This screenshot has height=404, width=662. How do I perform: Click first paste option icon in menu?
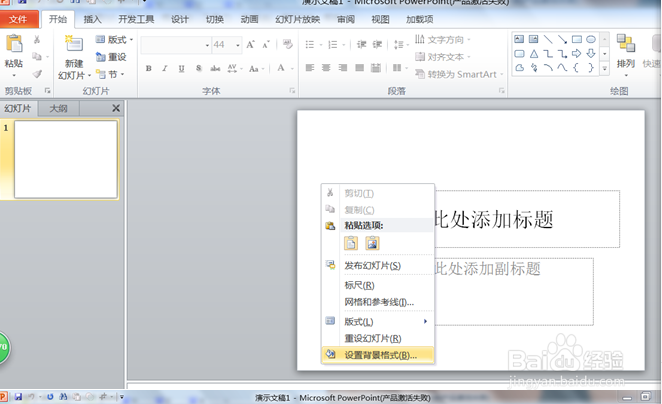click(351, 243)
